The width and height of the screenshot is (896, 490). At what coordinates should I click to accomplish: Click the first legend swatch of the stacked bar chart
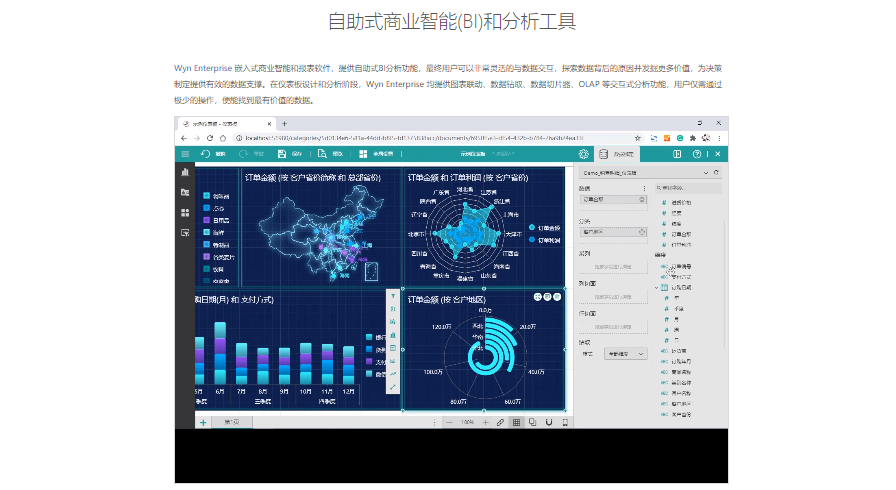(369, 337)
